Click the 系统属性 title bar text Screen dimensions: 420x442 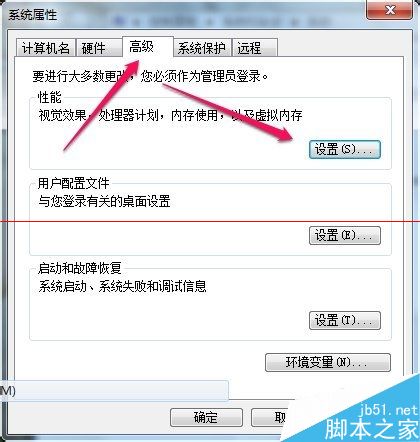tap(32, 15)
